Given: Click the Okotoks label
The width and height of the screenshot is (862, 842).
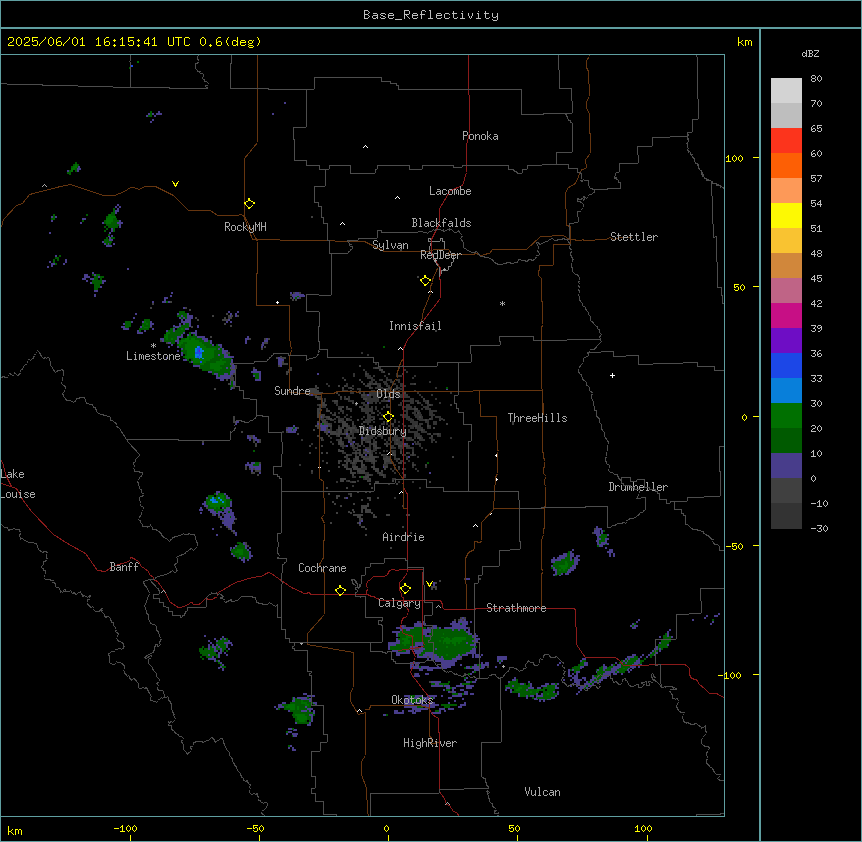Looking at the screenshot, I should (x=412, y=700).
